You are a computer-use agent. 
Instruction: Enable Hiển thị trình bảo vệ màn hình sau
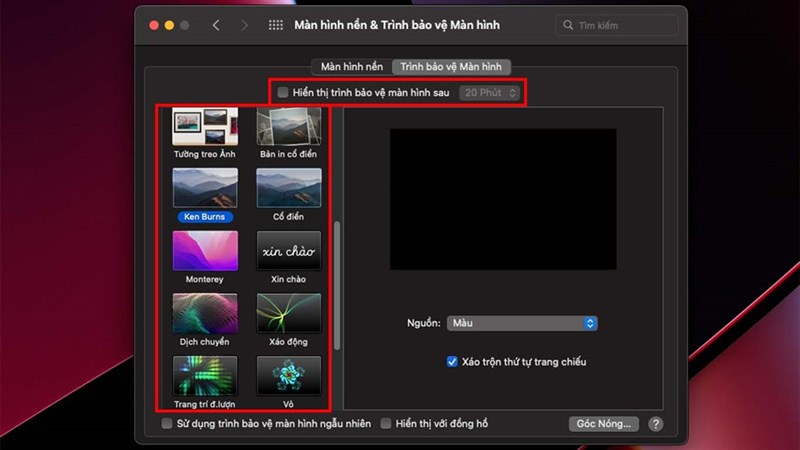pyautogui.click(x=283, y=92)
